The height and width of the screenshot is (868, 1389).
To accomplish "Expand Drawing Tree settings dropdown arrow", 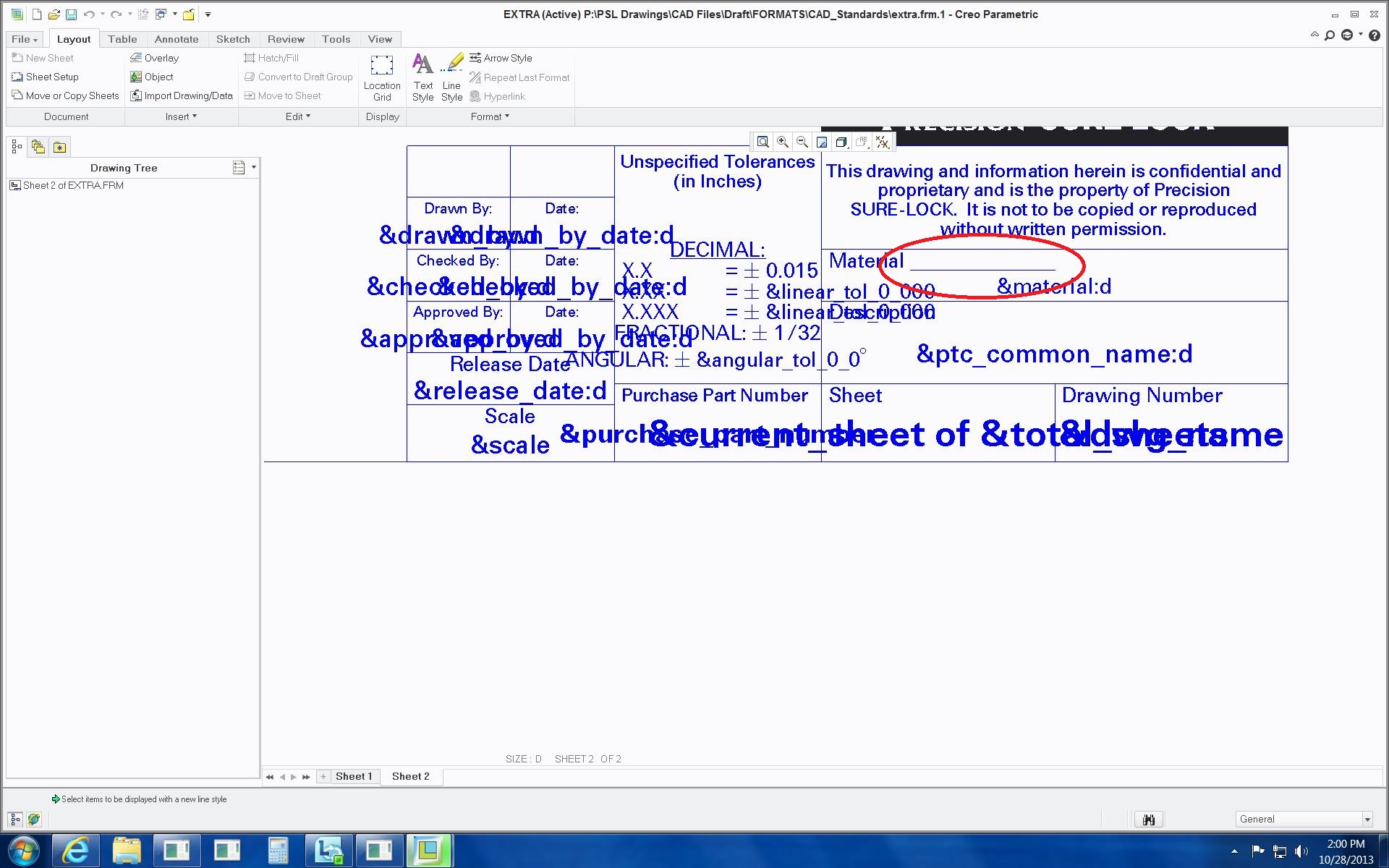I will click(x=253, y=168).
